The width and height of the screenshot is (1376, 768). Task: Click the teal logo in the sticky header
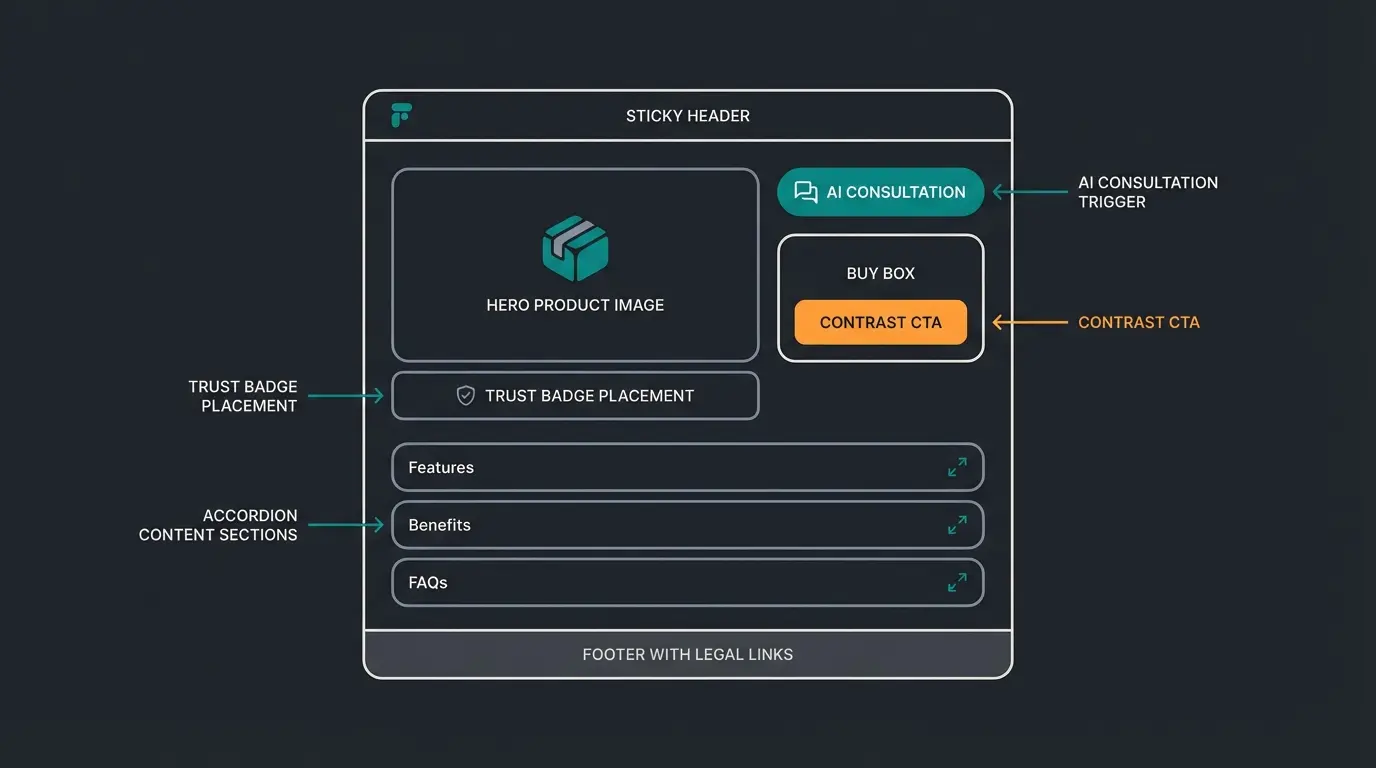[401, 115]
